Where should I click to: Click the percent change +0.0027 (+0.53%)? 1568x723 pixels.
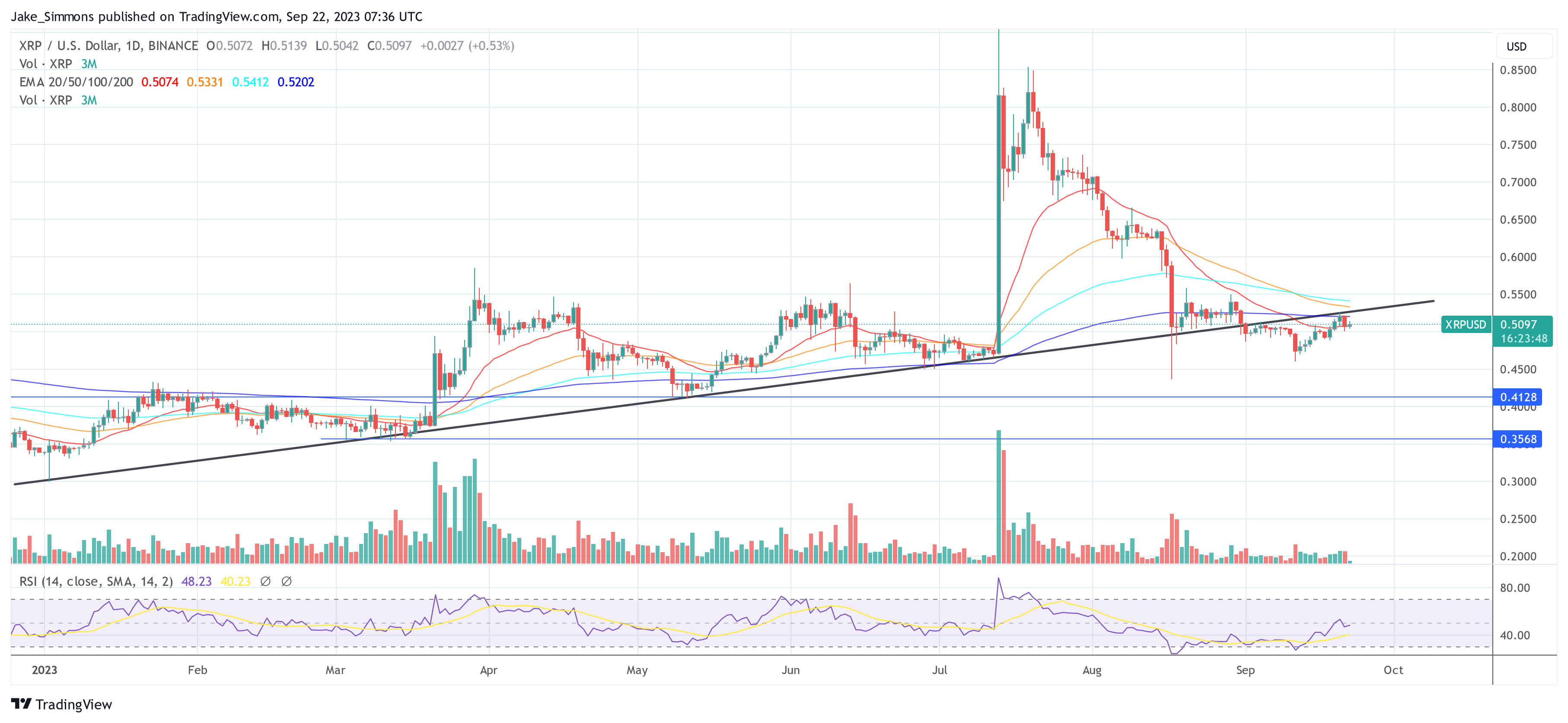[x=467, y=46]
